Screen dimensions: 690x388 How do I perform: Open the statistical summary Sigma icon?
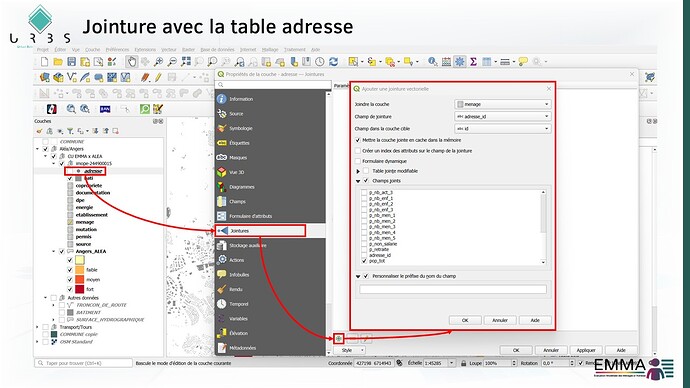tap(473, 62)
